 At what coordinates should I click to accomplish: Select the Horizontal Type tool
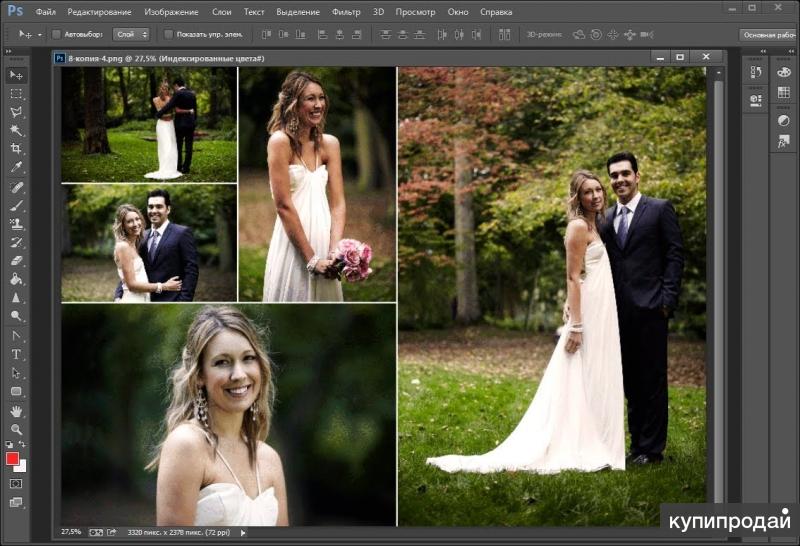point(16,354)
